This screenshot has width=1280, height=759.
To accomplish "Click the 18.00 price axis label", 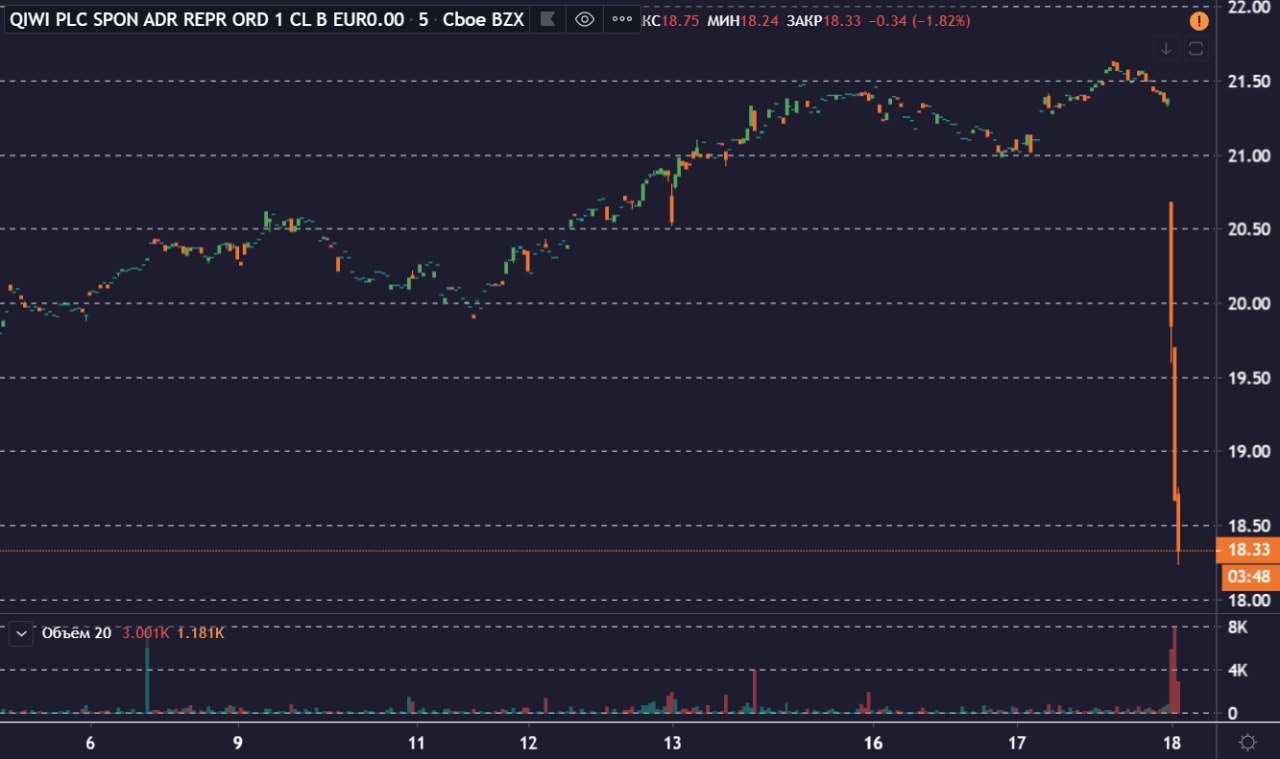I will 1249,601.
